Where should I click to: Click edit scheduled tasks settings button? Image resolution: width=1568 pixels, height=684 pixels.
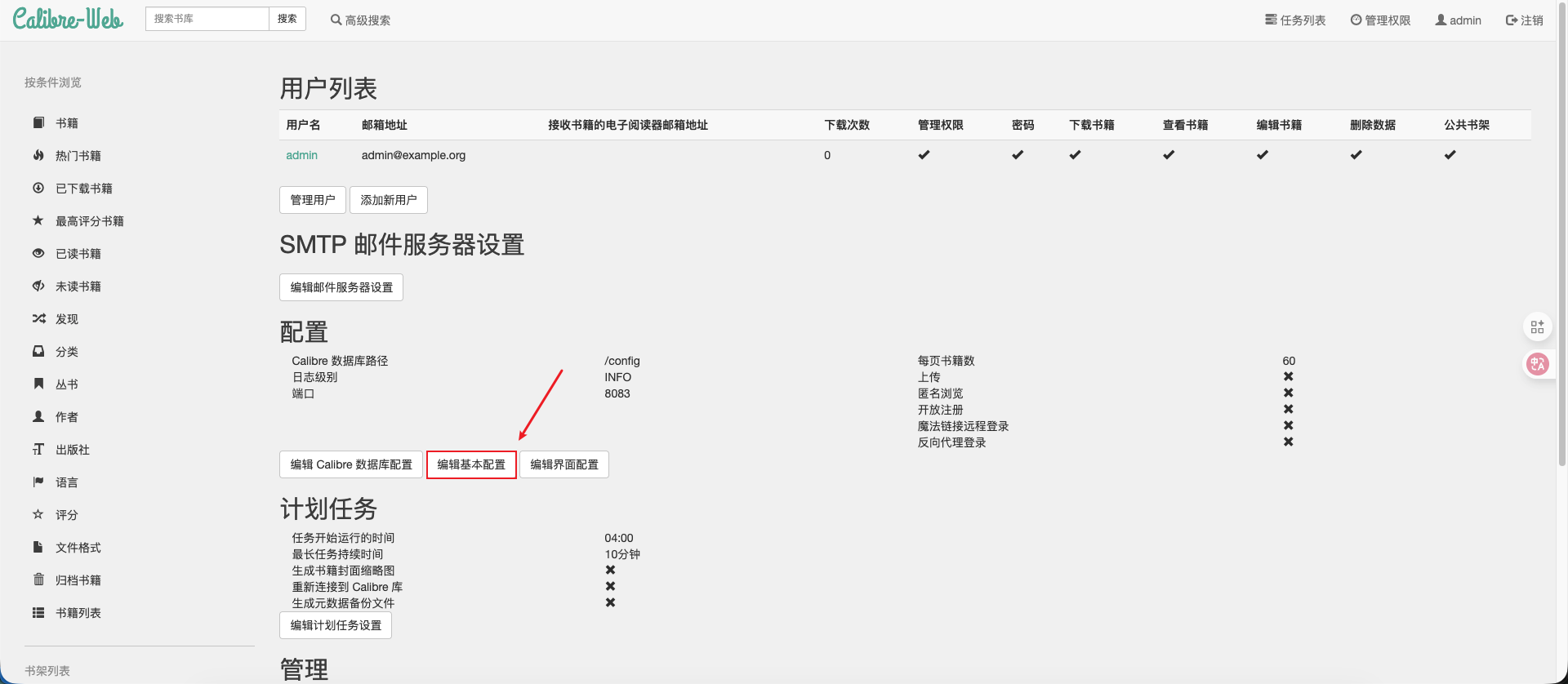336,625
